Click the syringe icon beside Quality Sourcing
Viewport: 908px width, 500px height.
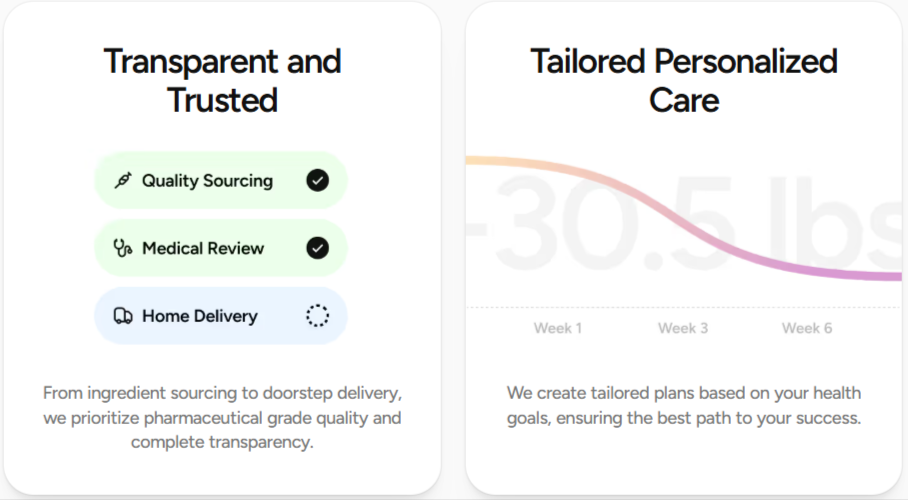click(123, 181)
